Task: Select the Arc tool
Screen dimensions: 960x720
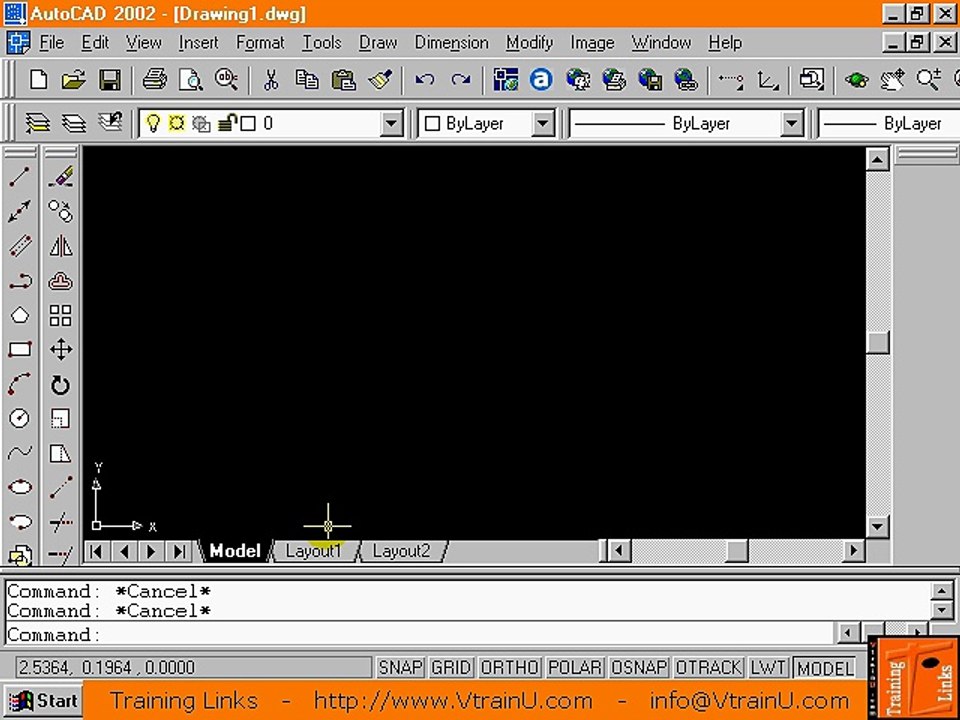Action: [20, 384]
